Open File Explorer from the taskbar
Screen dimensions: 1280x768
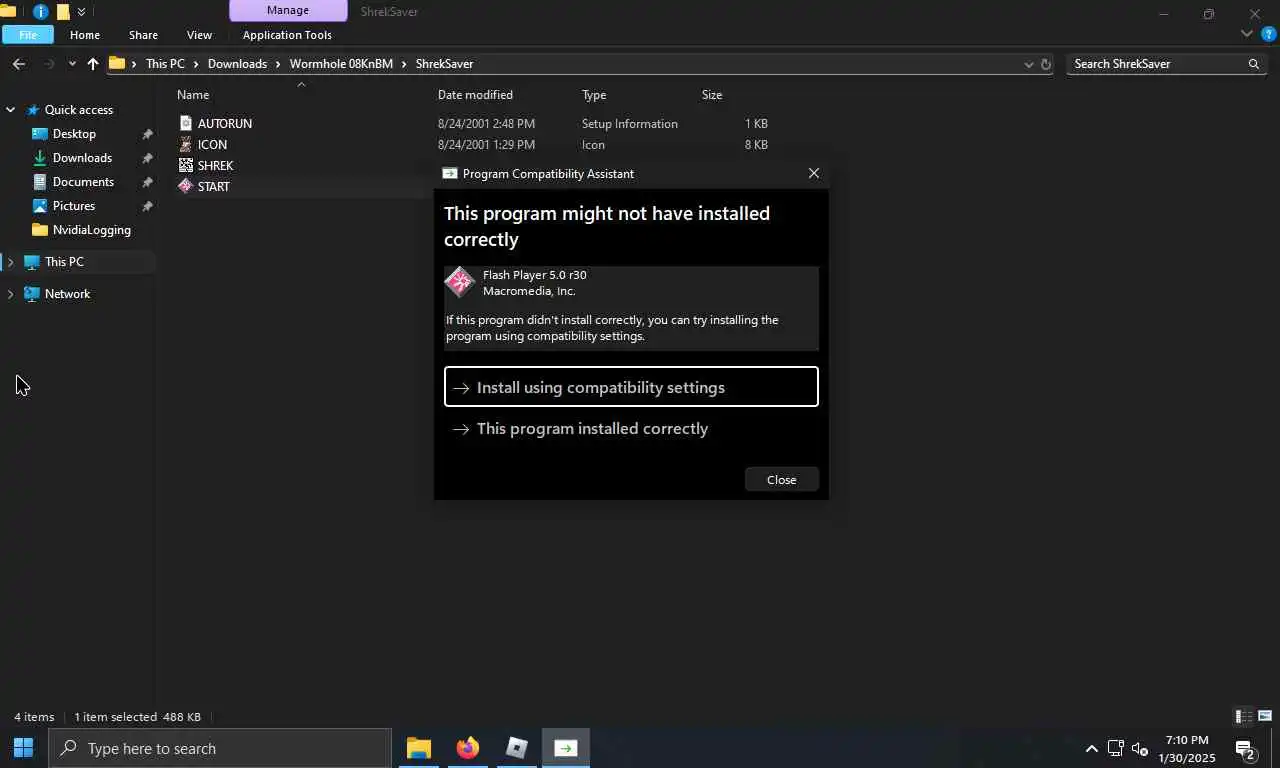tap(418, 748)
